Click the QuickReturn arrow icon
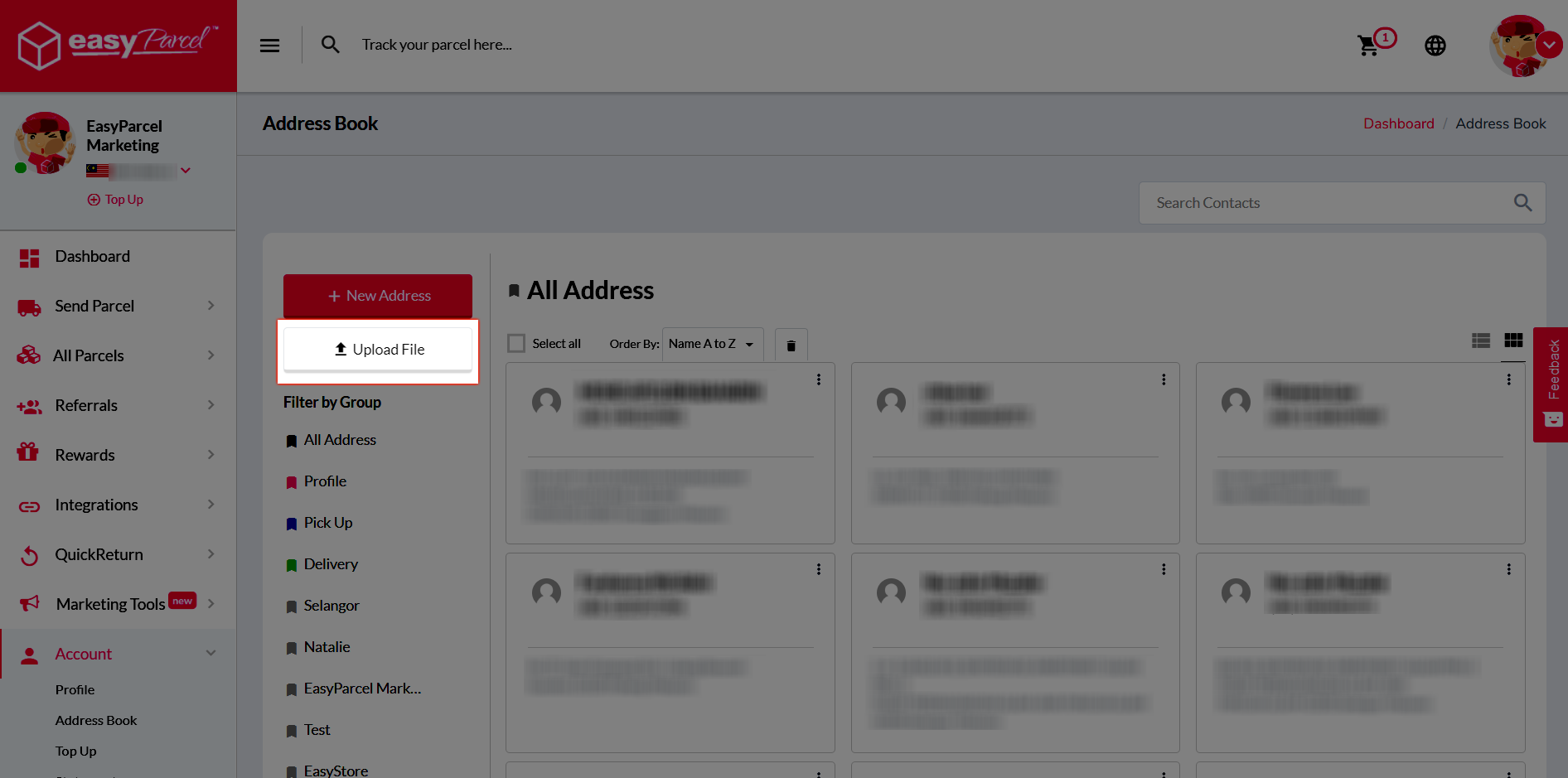This screenshot has height=778, width=1568. click(29, 555)
